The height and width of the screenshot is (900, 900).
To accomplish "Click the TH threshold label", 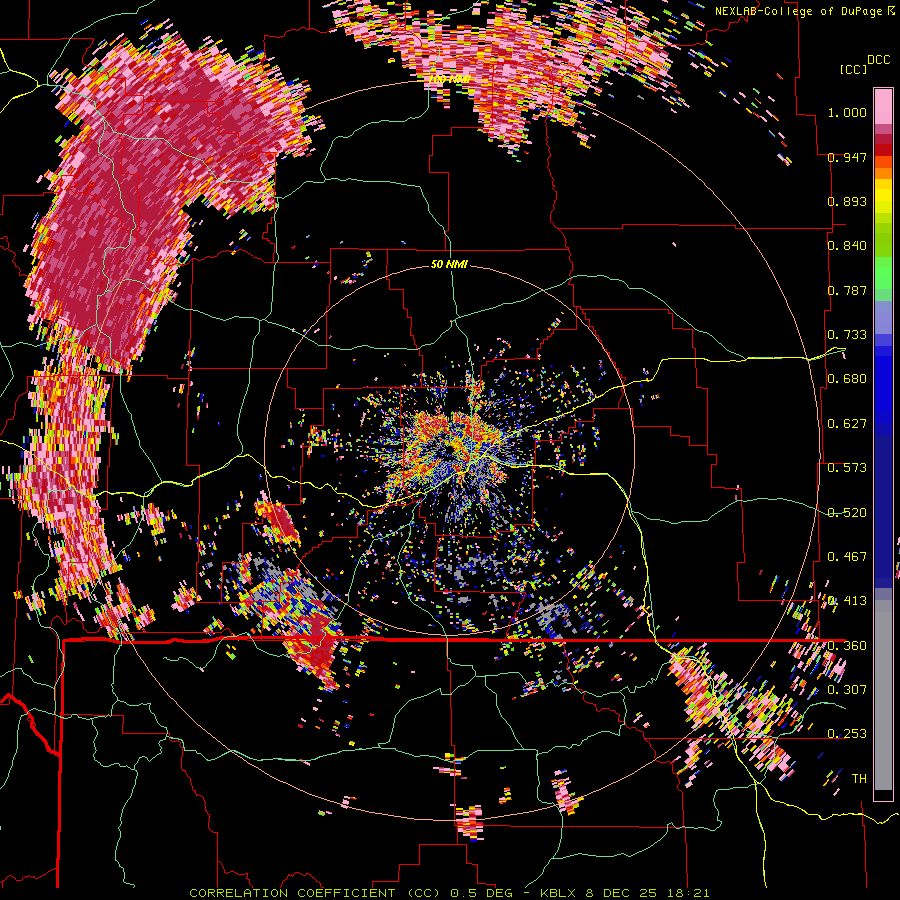I will coord(859,778).
